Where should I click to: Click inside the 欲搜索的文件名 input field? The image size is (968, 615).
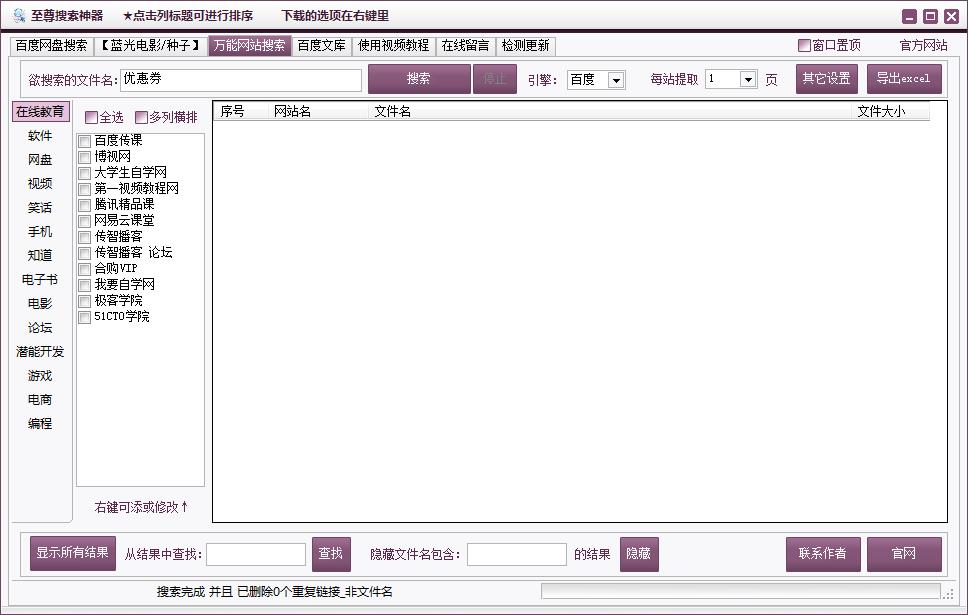pos(240,78)
